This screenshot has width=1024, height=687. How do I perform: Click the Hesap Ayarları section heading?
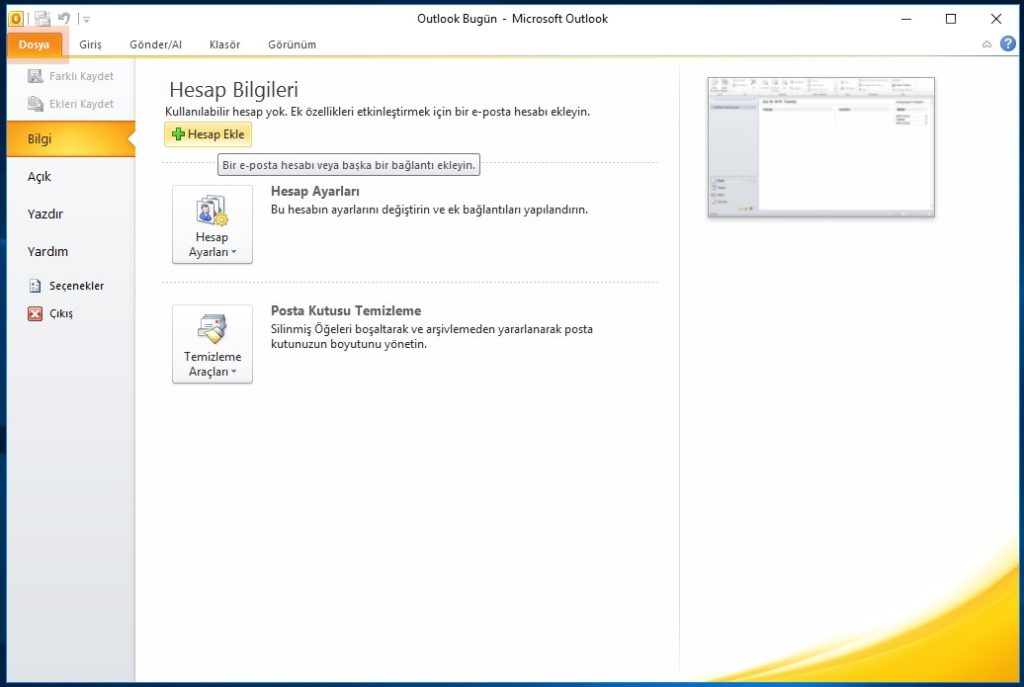[x=315, y=191]
